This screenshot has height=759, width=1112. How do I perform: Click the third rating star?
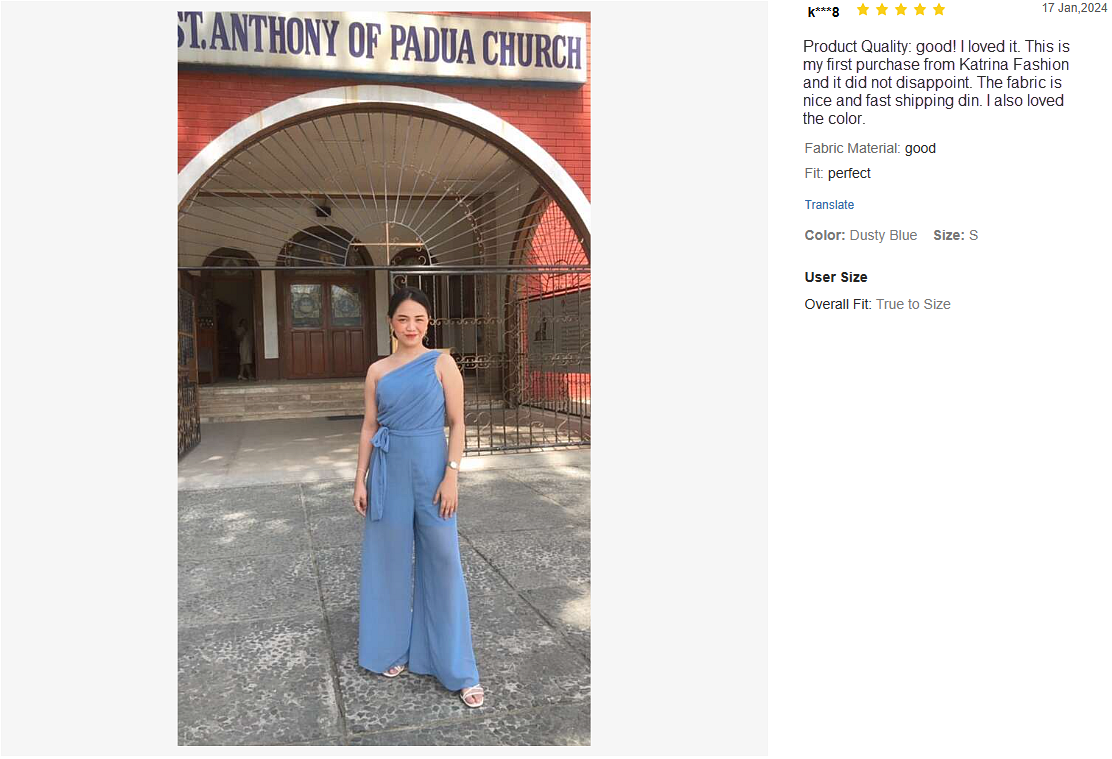click(x=901, y=9)
